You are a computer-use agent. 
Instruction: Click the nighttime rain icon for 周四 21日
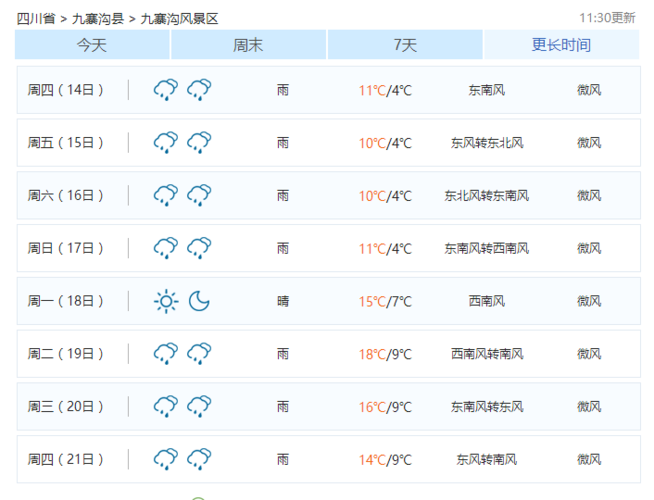click(199, 459)
